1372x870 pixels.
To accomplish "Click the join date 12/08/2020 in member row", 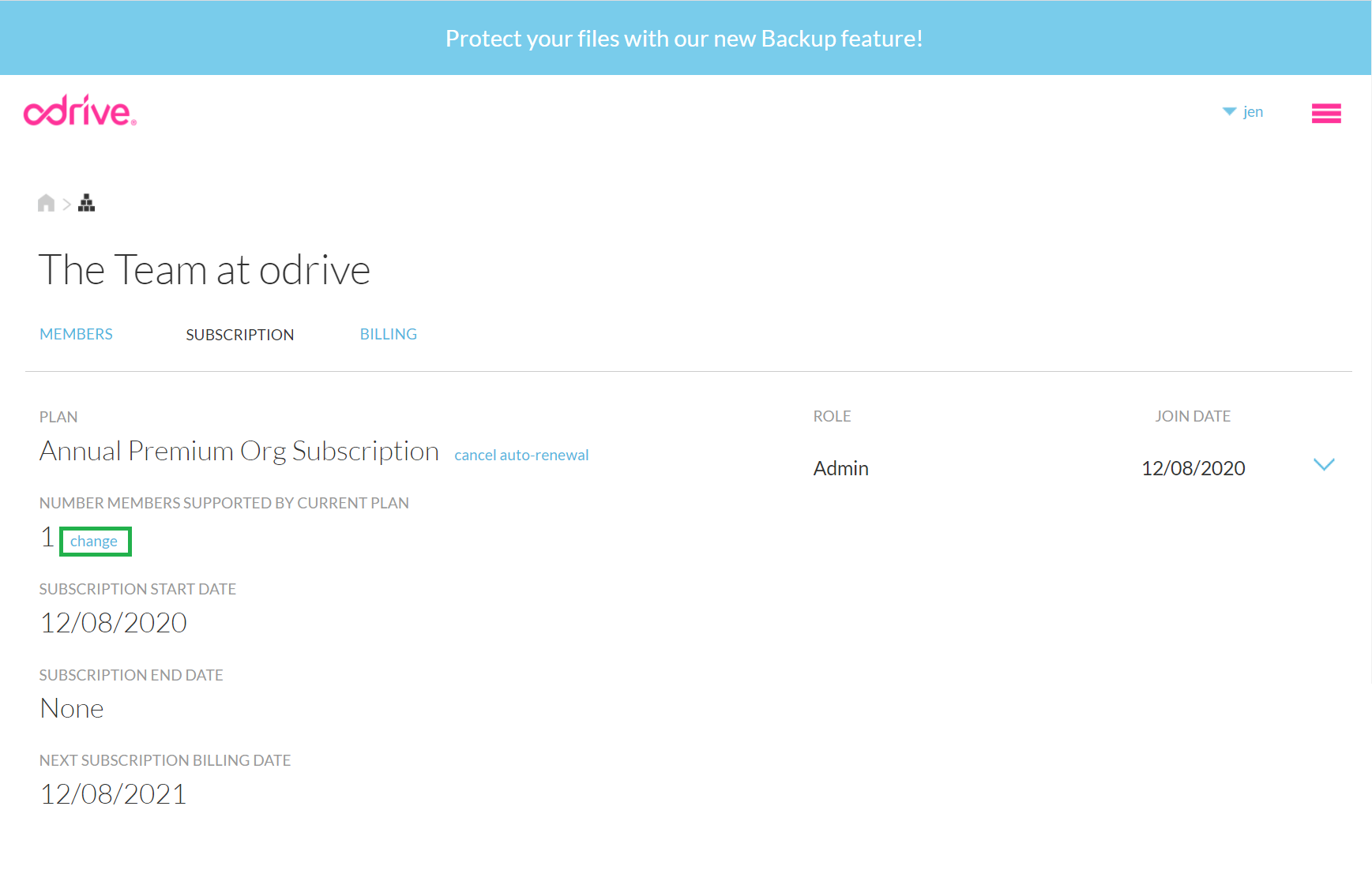I will (1193, 468).
